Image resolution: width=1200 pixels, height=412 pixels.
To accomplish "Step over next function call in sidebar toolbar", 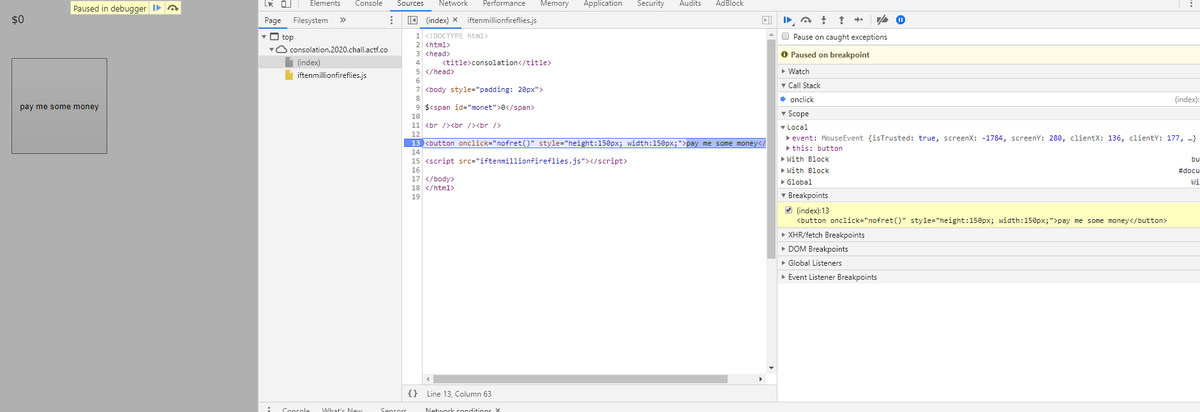I will [806, 21].
